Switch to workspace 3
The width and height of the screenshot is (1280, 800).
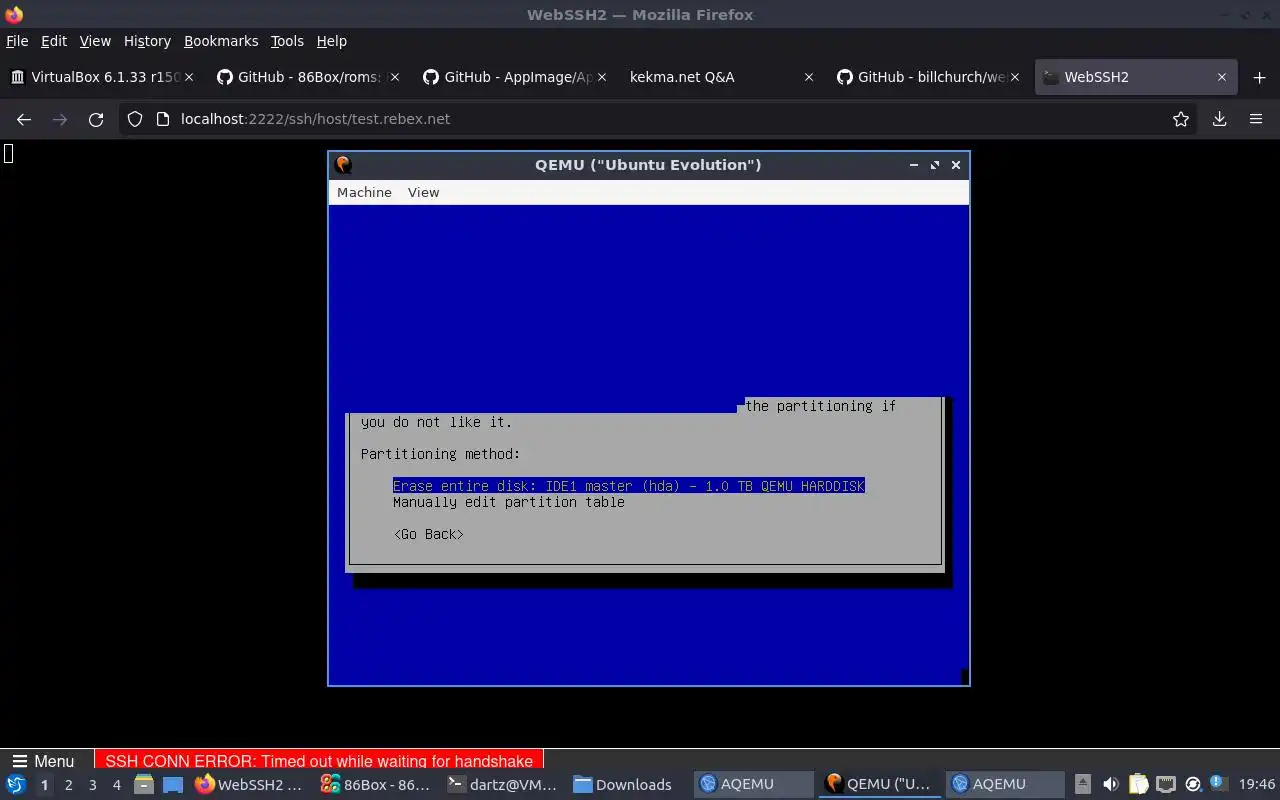[x=92, y=785]
